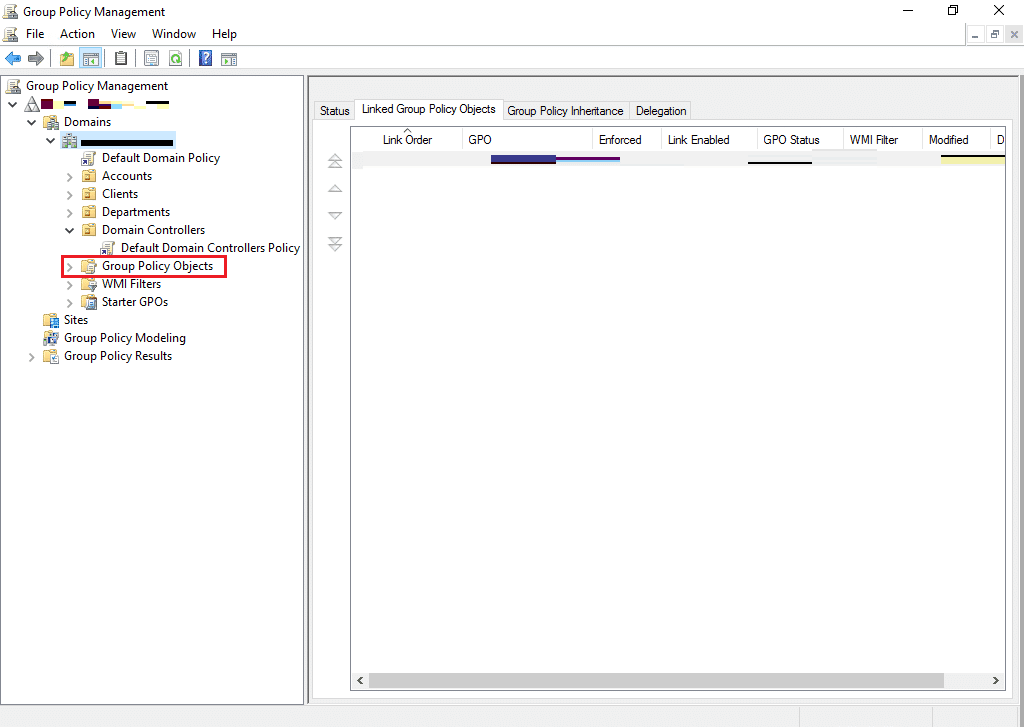Toggle the Show/Hide Console Tree toolbar icon
Screen dimensions: 1024x727
90,59
